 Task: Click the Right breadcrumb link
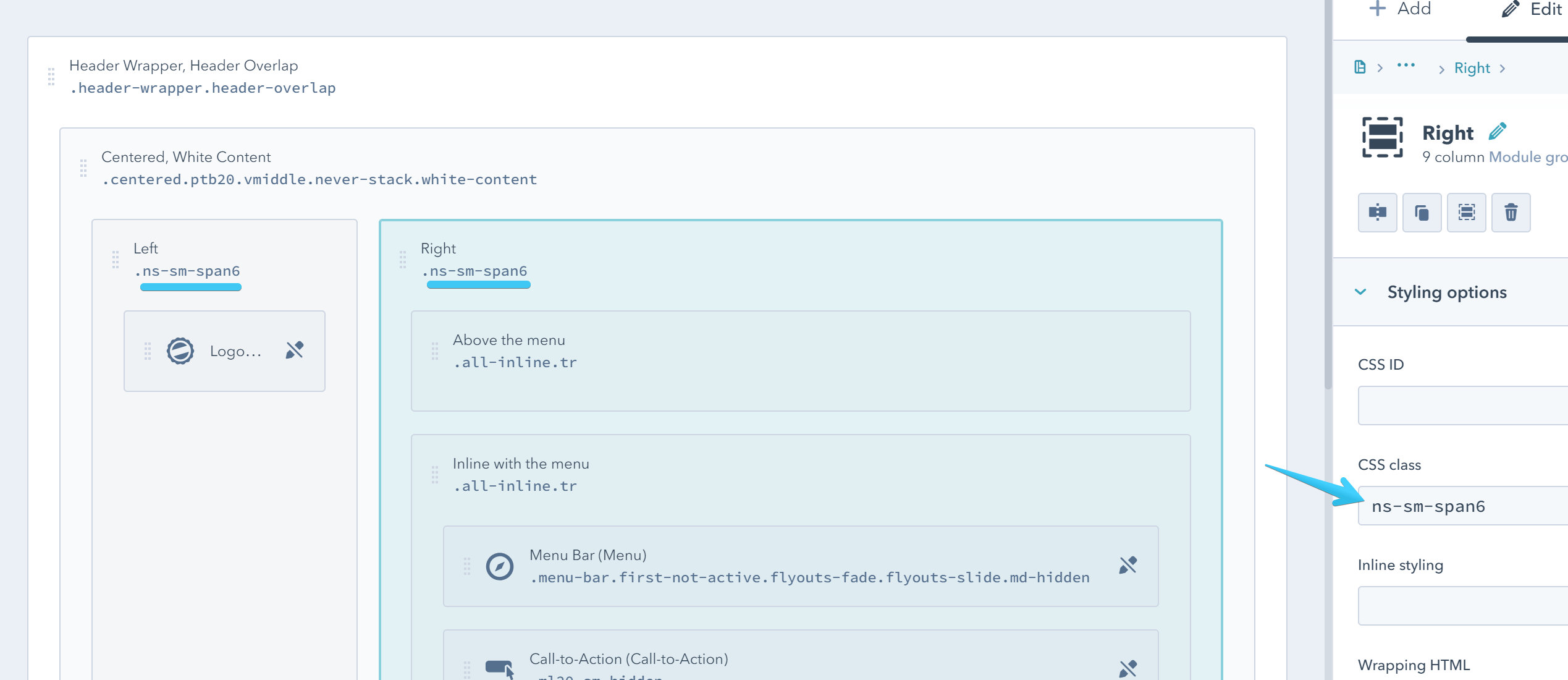point(1472,68)
